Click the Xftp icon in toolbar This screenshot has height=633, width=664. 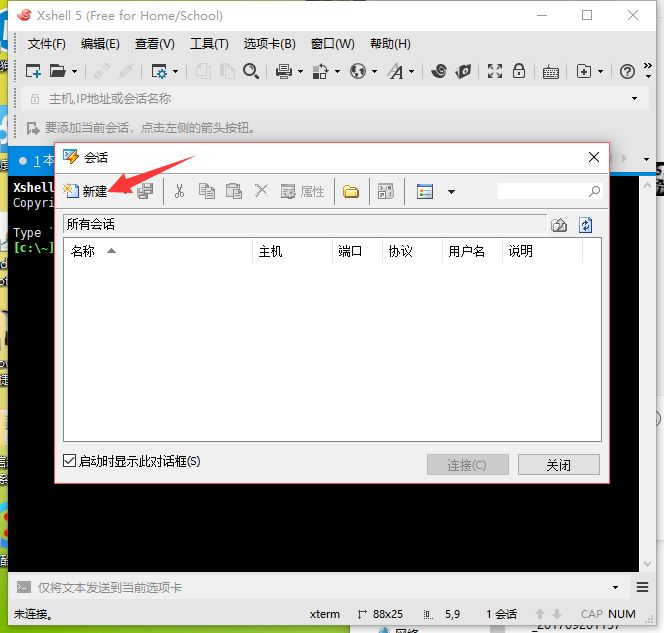pos(463,71)
